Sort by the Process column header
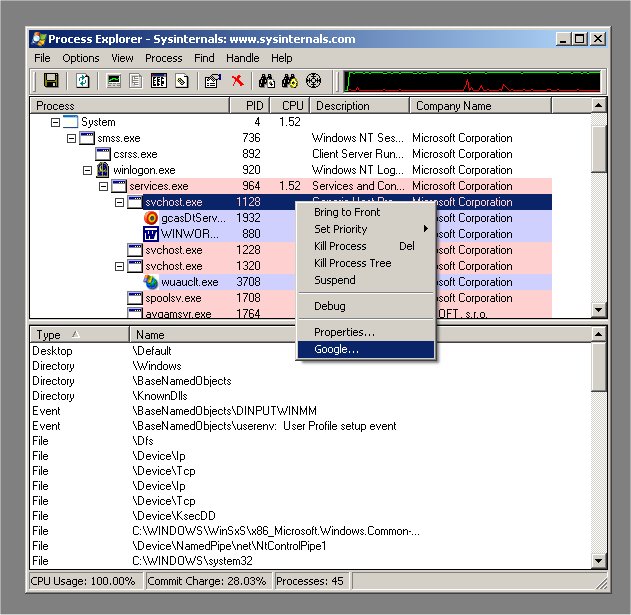 coord(130,105)
